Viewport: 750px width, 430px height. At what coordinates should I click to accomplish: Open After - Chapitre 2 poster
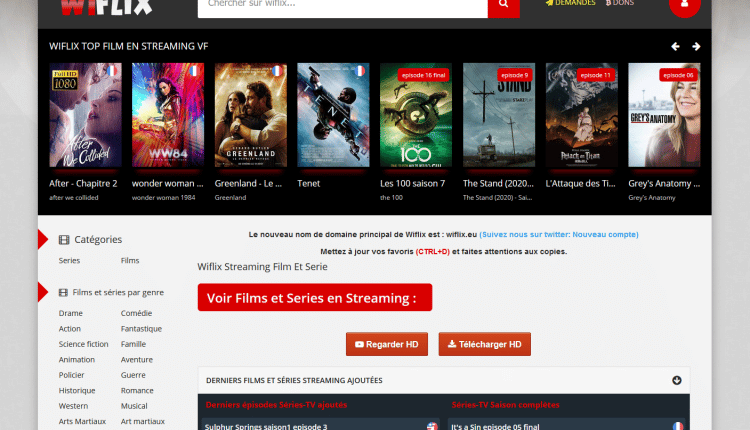tap(85, 115)
